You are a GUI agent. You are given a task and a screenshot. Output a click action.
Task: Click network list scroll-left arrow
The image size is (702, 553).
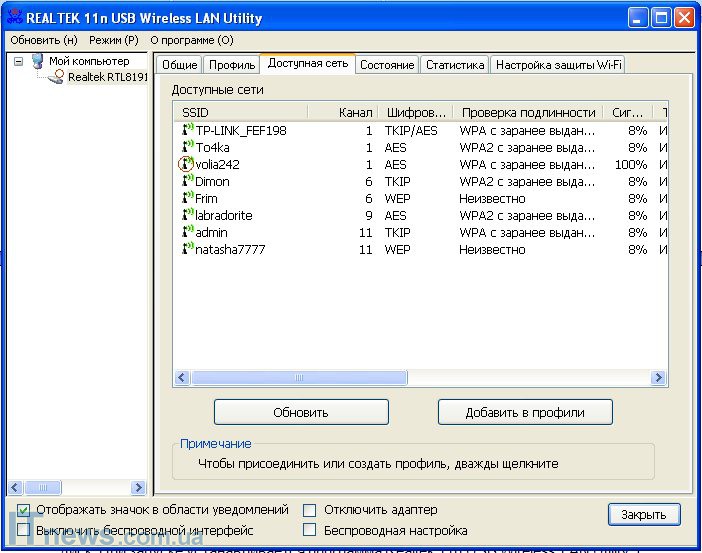[x=181, y=377]
